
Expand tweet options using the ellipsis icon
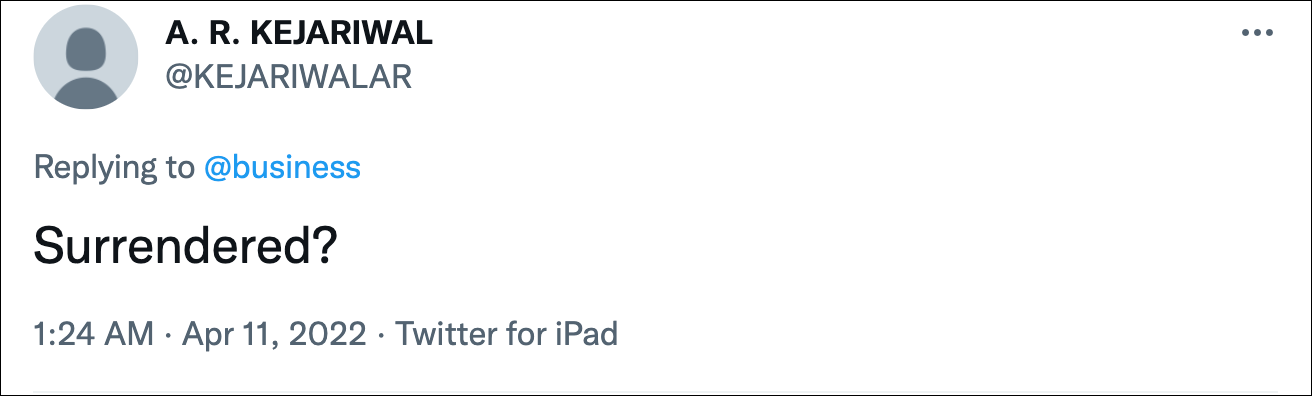pyautogui.click(x=1256, y=33)
